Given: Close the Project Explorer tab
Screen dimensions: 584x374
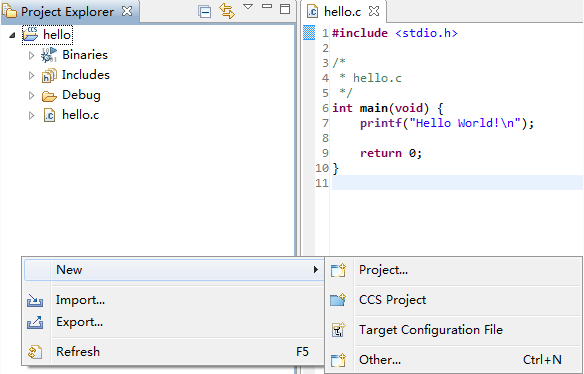Looking at the screenshot, I should (x=127, y=11).
